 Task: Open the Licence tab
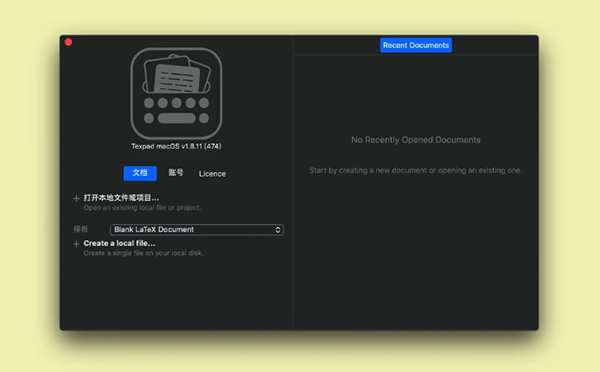click(212, 174)
